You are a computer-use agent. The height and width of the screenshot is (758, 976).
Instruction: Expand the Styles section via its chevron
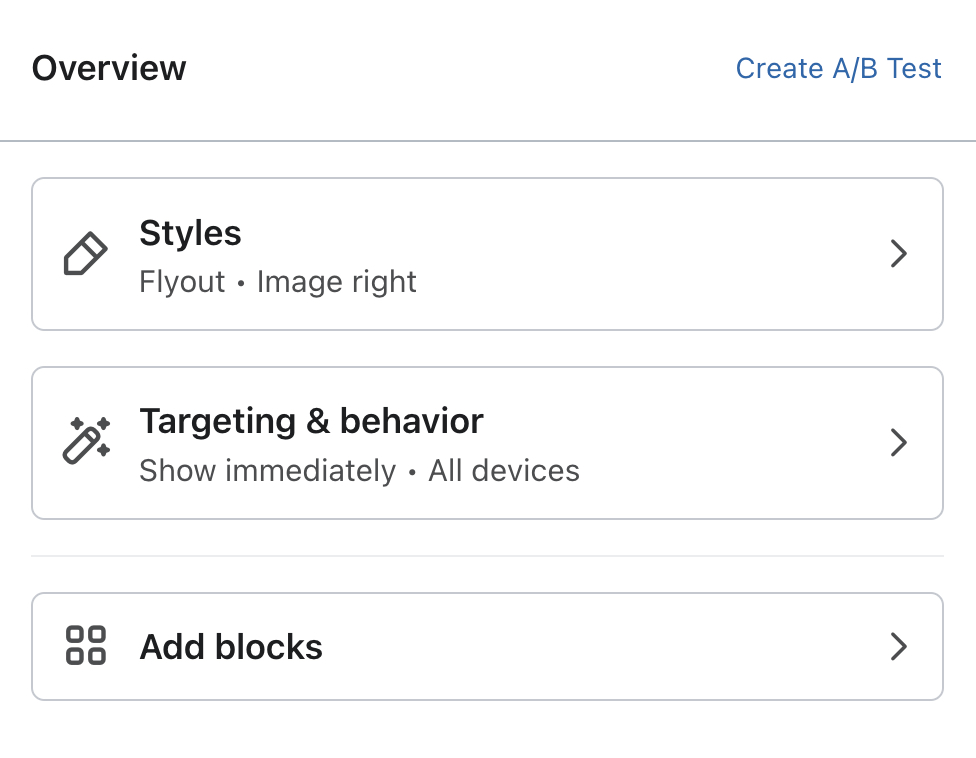click(x=898, y=253)
